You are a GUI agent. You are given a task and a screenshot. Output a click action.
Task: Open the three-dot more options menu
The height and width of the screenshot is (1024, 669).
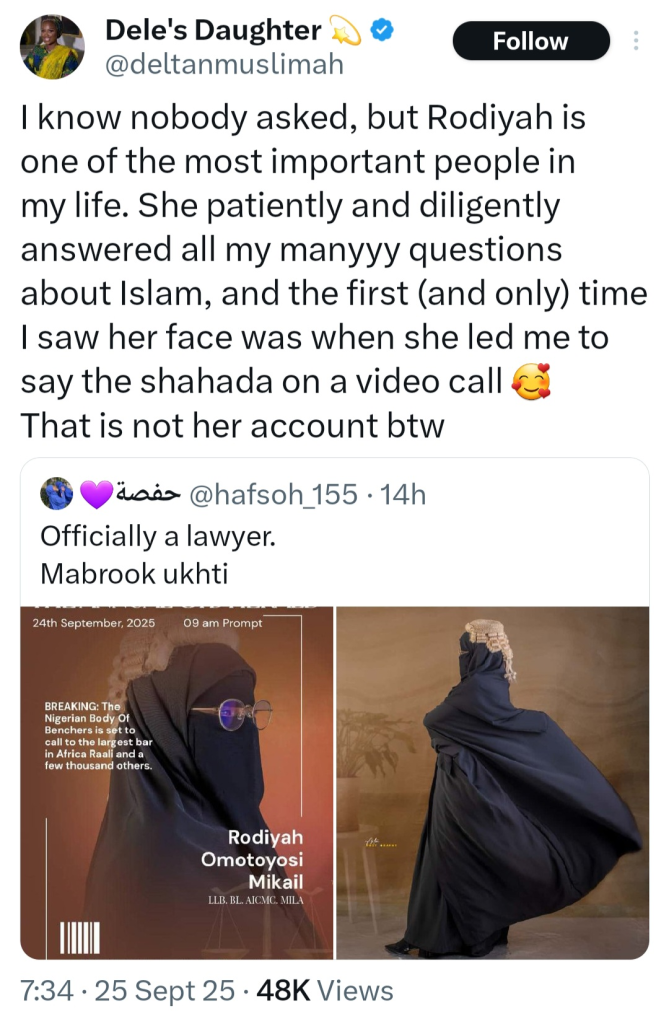636,40
